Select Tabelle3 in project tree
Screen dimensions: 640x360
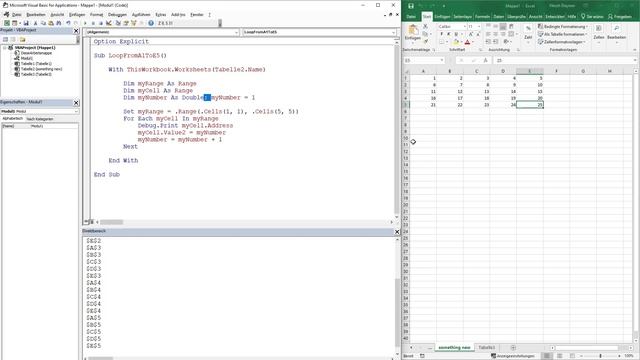(x=36, y=74)
